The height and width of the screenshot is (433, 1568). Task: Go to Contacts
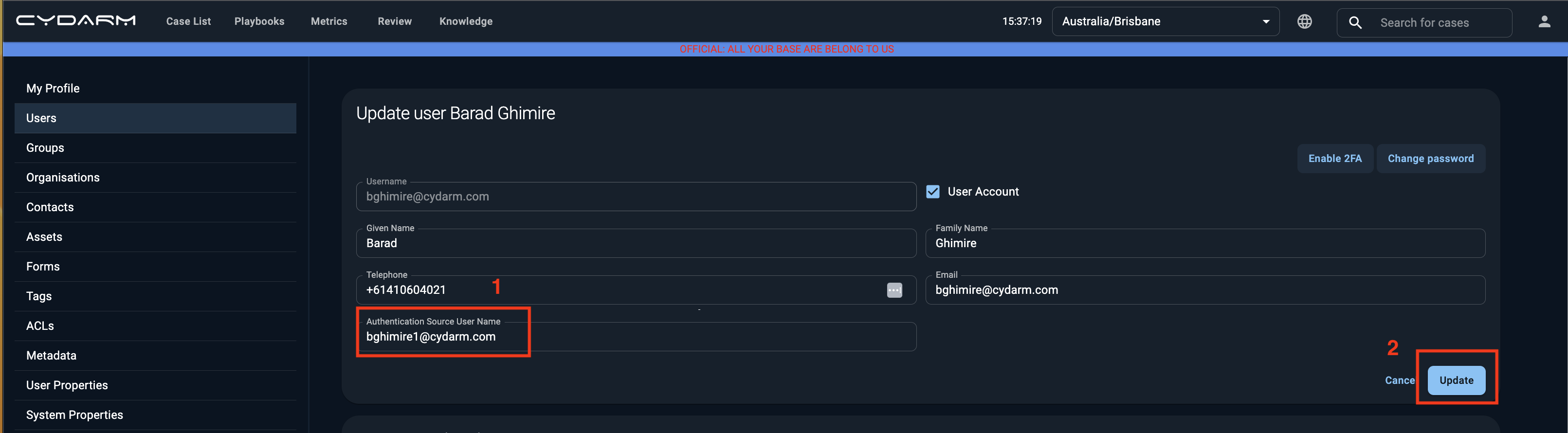click(x=155, y=207)
